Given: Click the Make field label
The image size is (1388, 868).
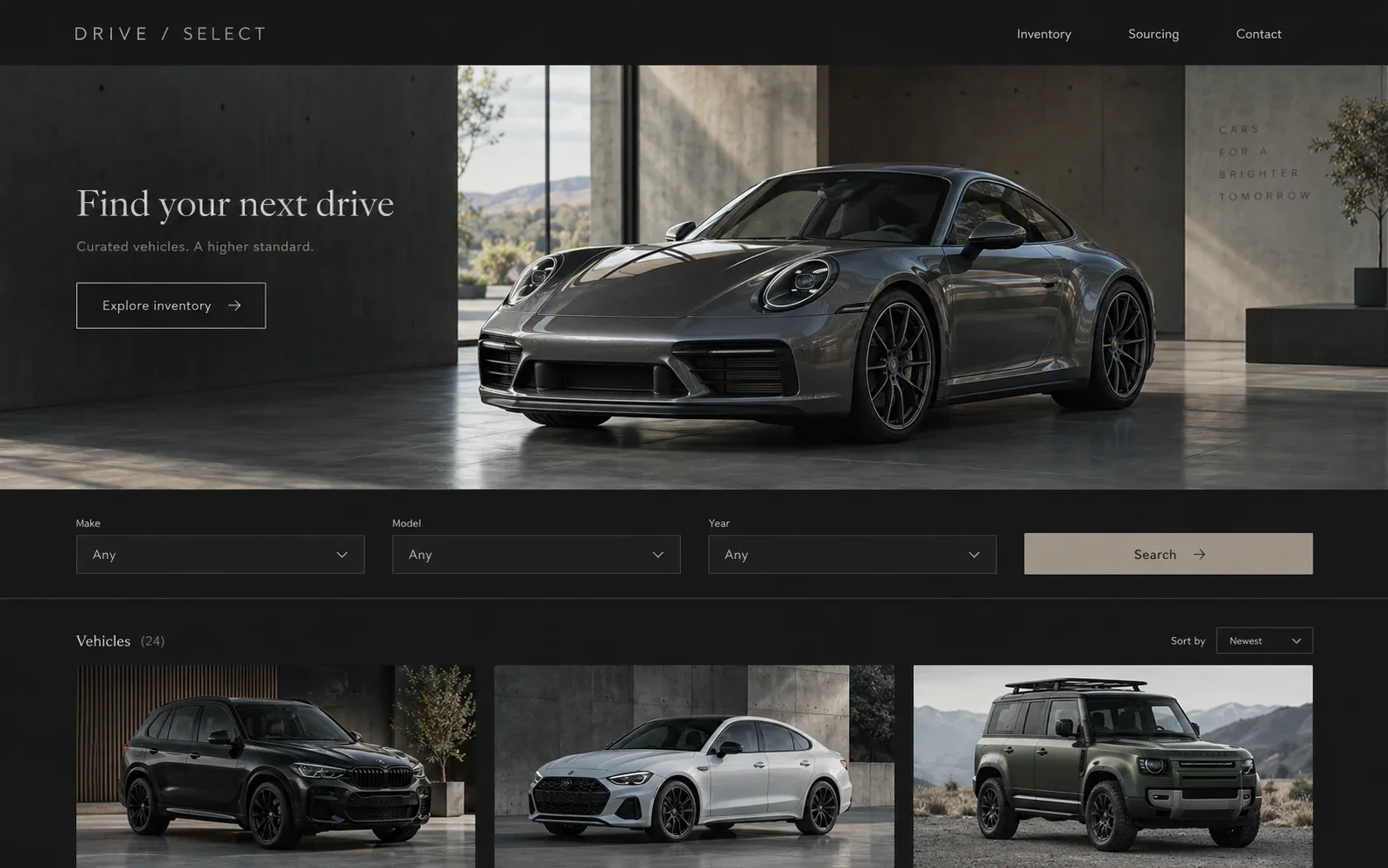Looking at the screenshot, I should [x=88, y=523].
